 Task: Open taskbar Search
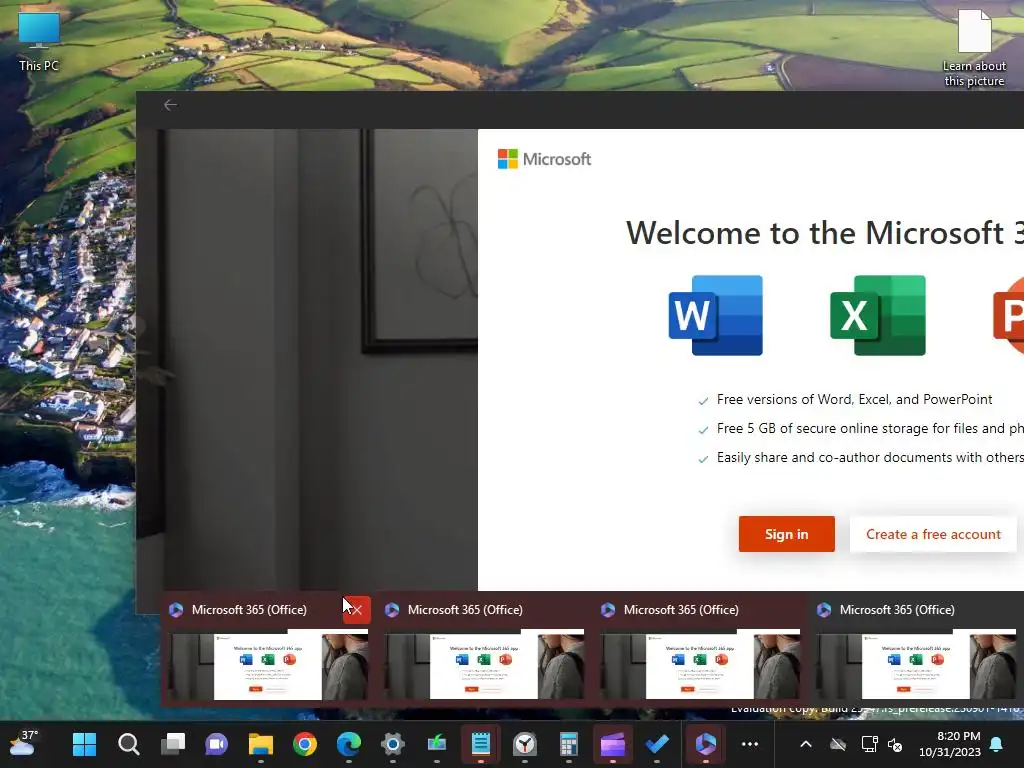(129, 744)
